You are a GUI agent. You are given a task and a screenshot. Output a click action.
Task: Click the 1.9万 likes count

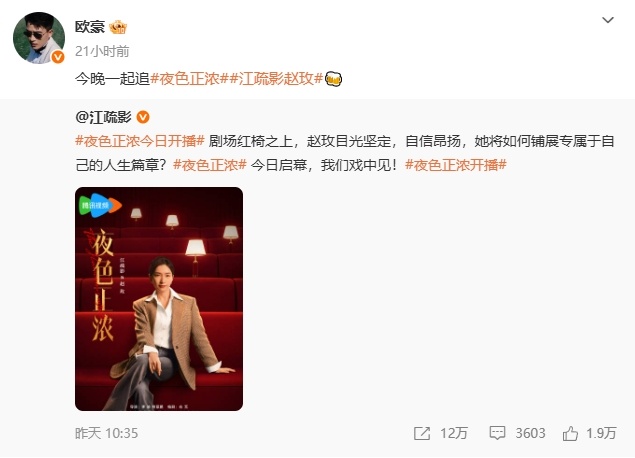pyautogui.click(x=601, y=433)
